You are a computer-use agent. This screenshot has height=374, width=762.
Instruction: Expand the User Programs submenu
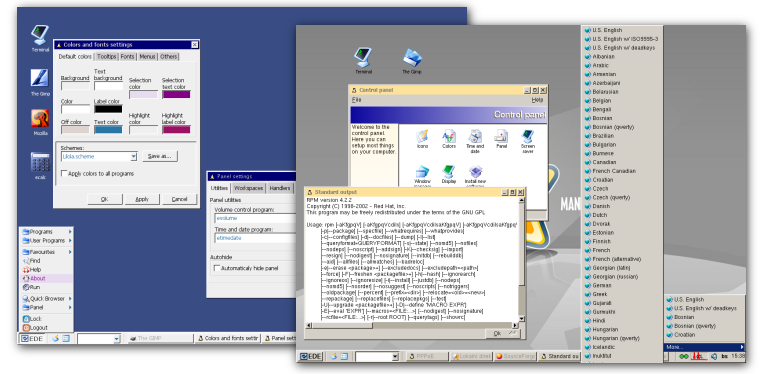(47, 240)
